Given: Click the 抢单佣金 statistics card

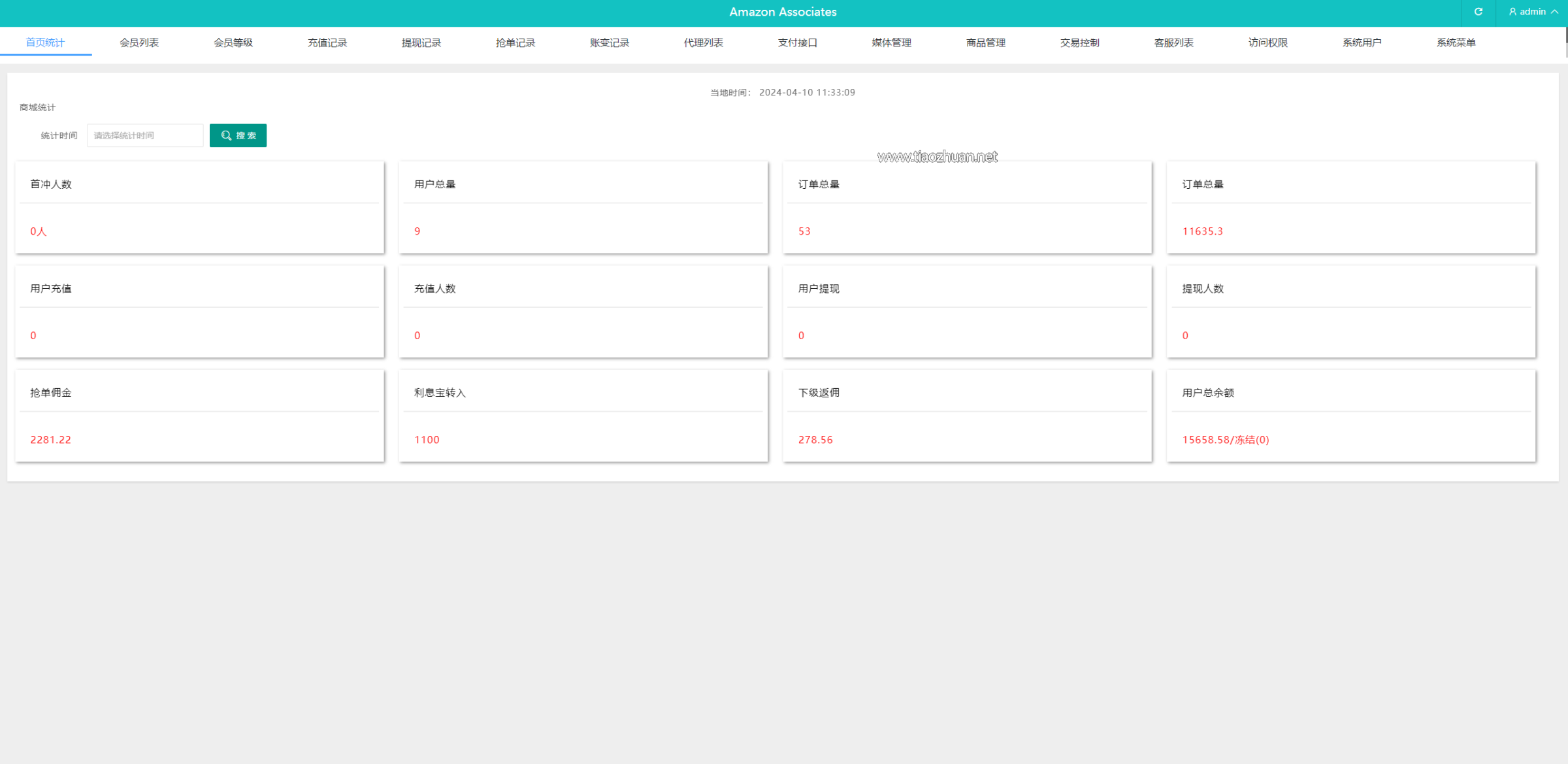Looking at the screenshot, I should (199, 416).
